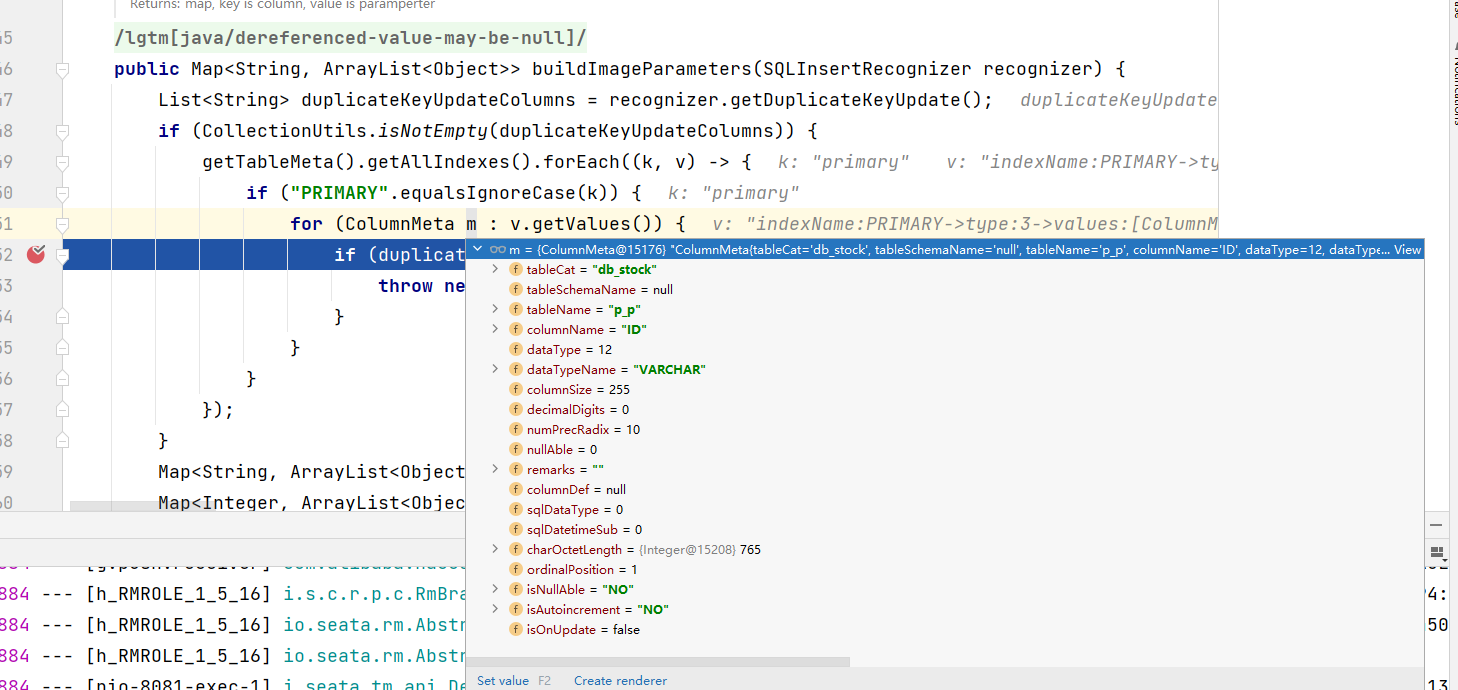Select the columnSize = 255 row
Screen dimensions: 1458x690
point(945,390)
